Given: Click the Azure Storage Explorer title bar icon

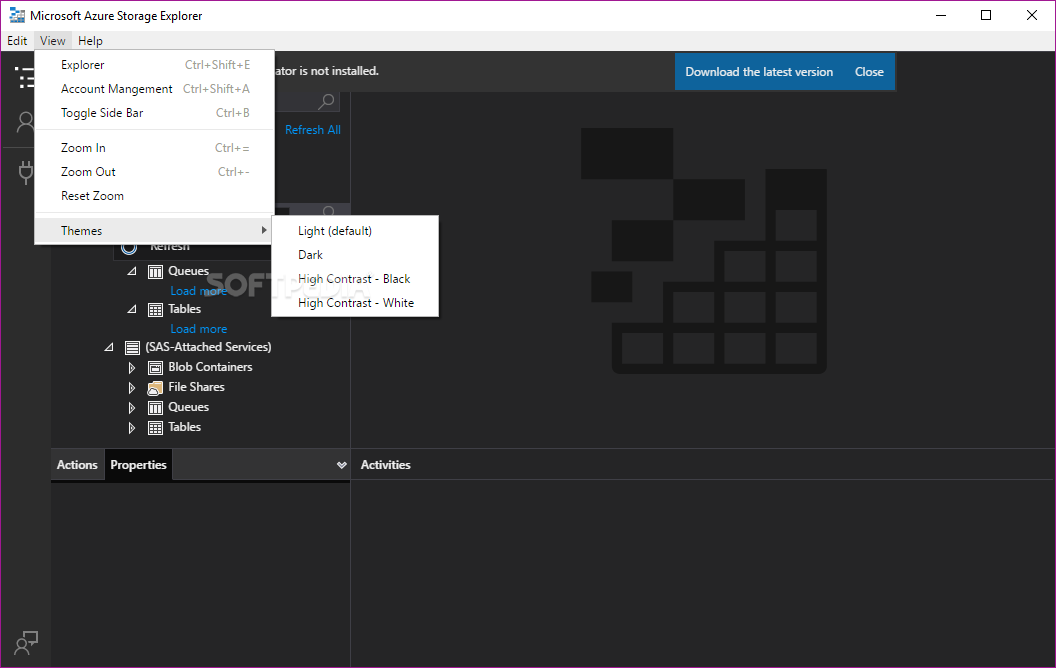Looking at the screenshot, I should tap(17, 15).
